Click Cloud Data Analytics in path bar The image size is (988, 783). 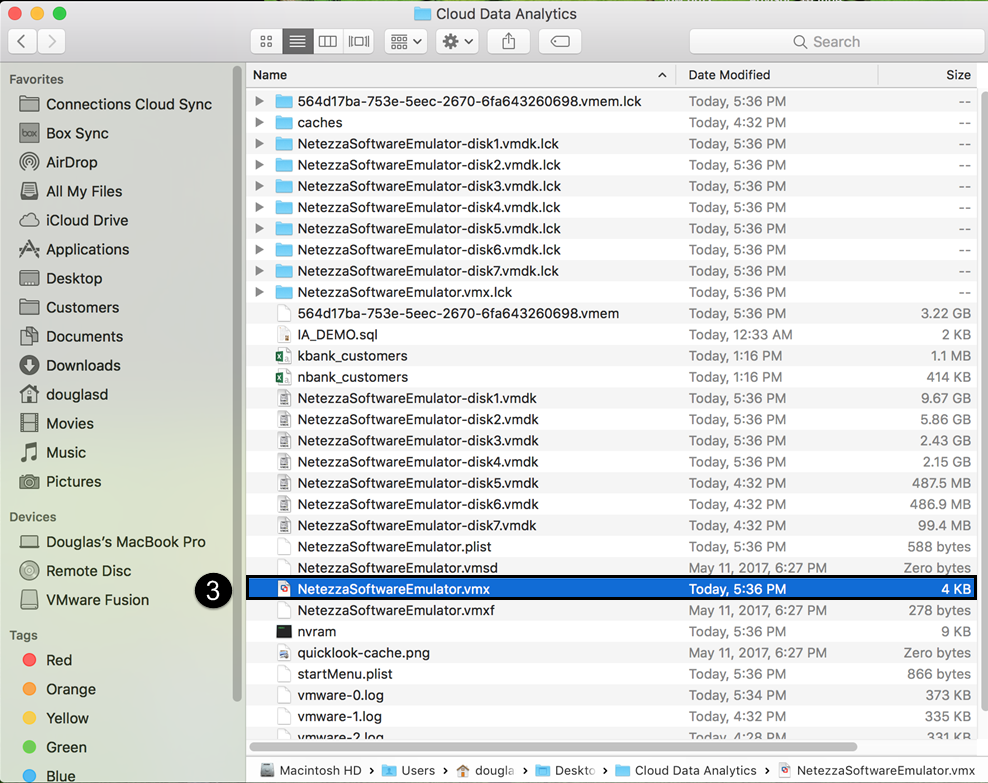click(x=686, y=770)
